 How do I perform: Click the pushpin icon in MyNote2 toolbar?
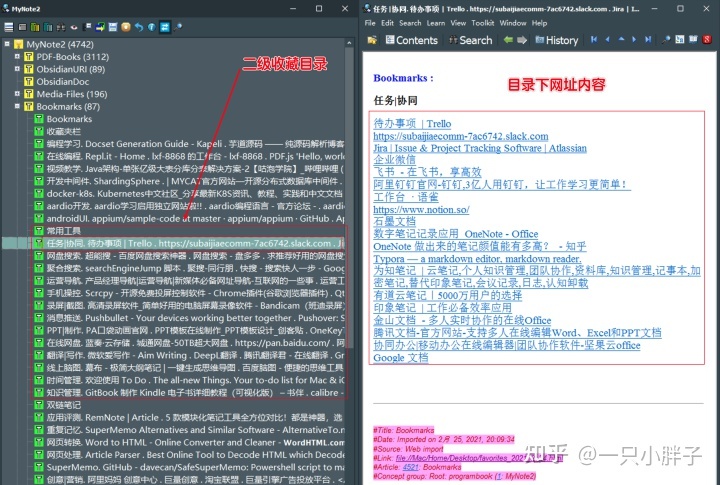pos(178,27)
